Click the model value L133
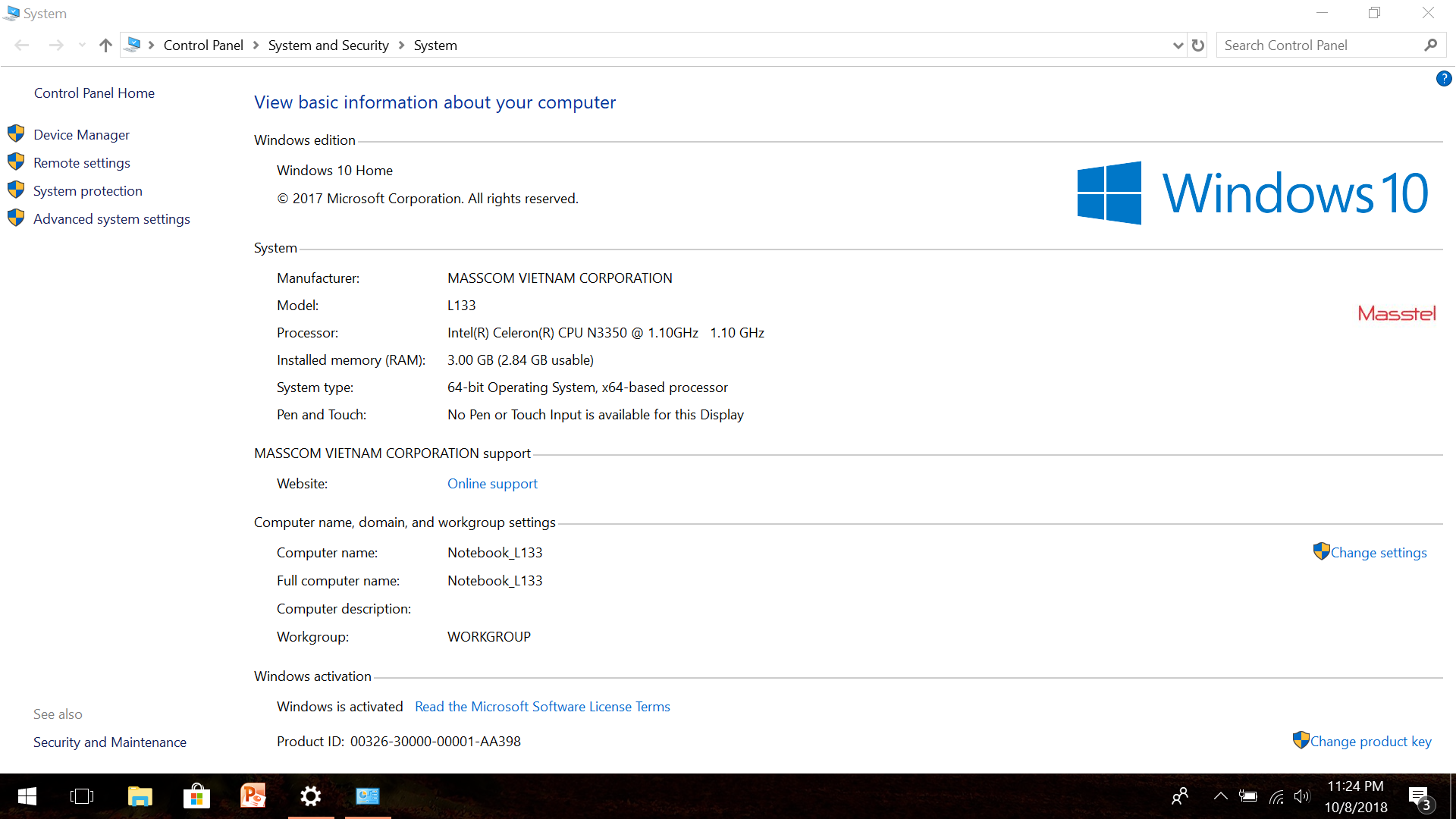The height and width of the screenshot is (819, 1456). [461, 305]
